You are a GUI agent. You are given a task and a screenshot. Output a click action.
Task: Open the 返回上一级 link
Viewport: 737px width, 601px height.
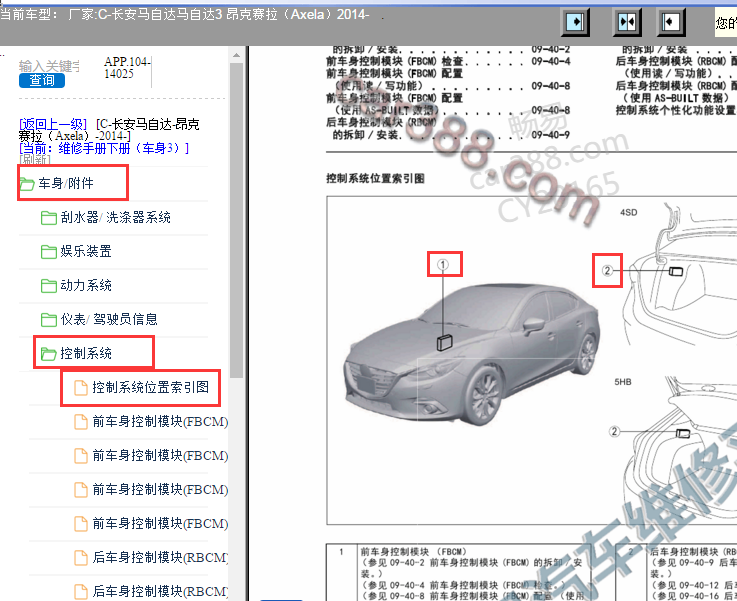[53, 125]
